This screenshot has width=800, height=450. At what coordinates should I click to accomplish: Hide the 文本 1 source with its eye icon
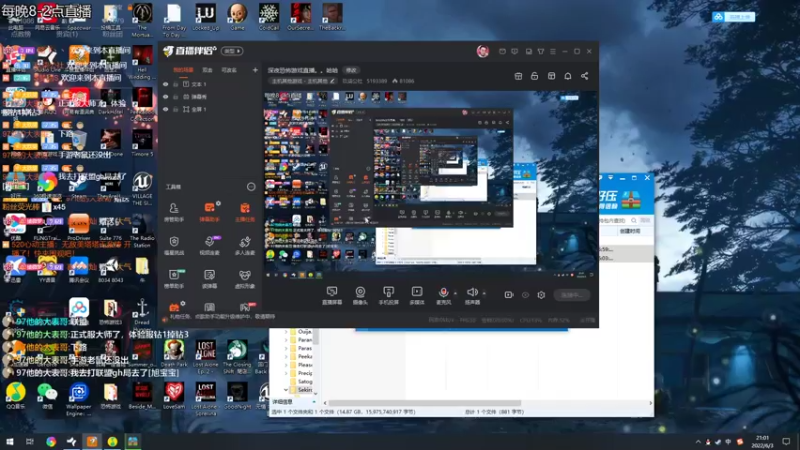point(165,84)
